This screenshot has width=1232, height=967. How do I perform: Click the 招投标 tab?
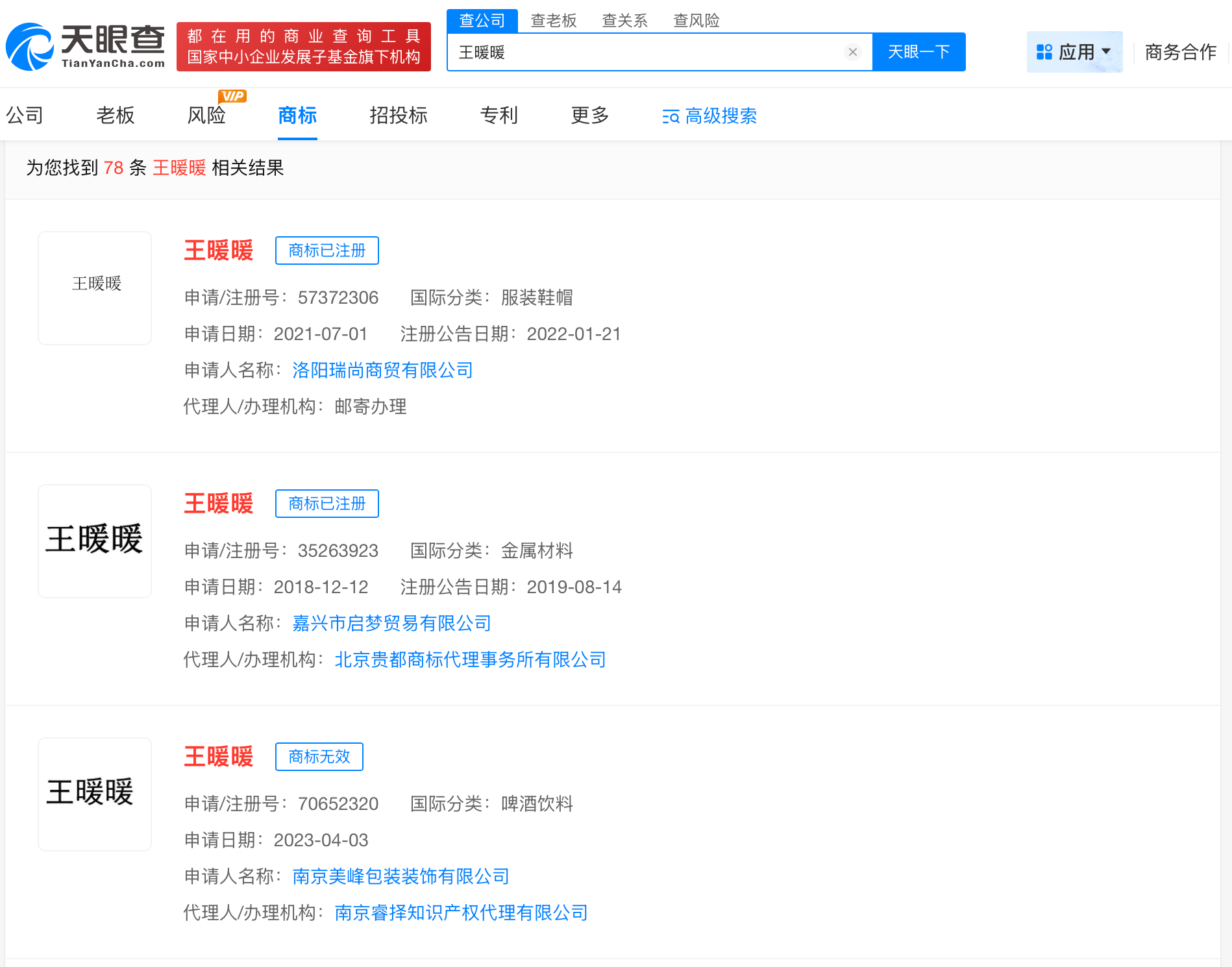398,116
